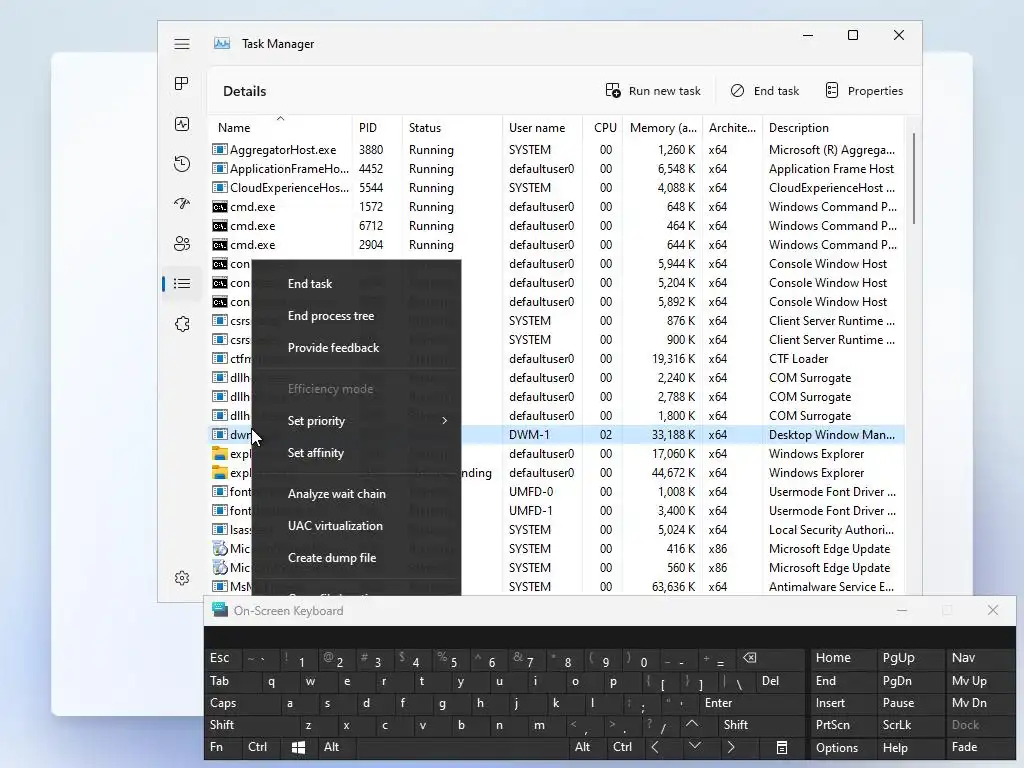Choose Create dump file
1024x768 pixels.
357,558
